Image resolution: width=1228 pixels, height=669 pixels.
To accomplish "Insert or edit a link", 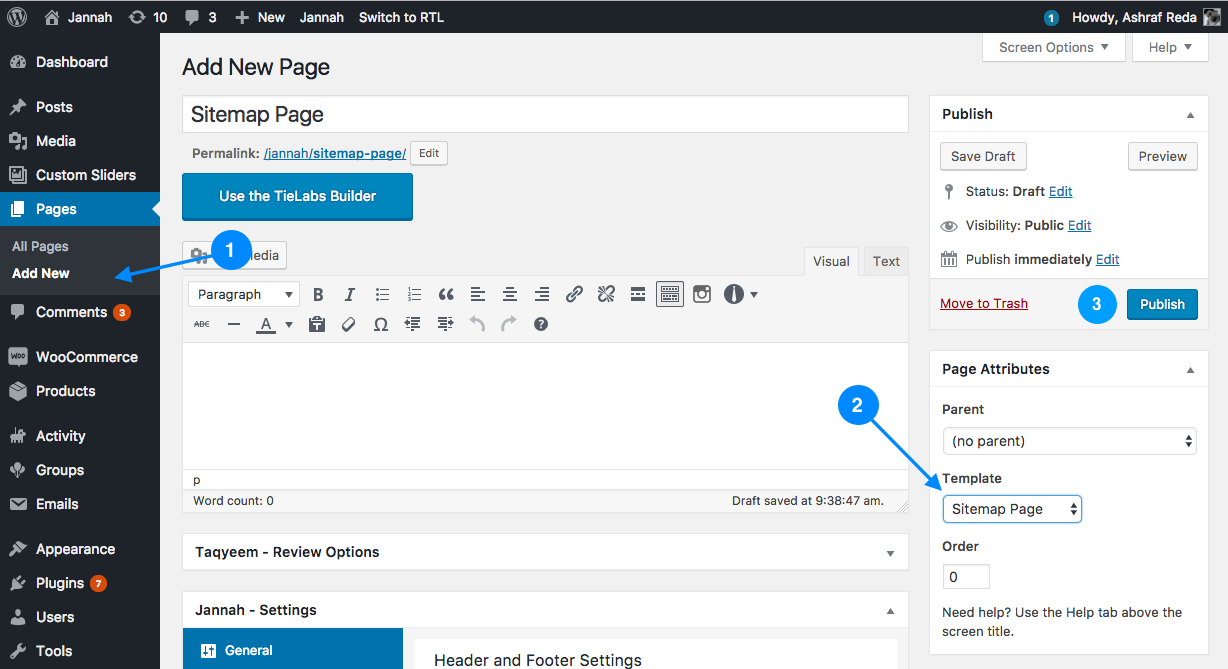I will (574, 294).
